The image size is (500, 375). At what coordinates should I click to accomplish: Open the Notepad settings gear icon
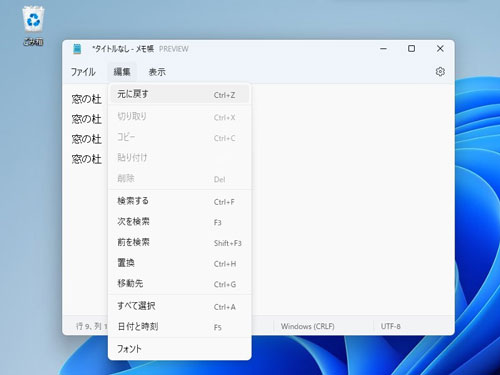(440, 72)
